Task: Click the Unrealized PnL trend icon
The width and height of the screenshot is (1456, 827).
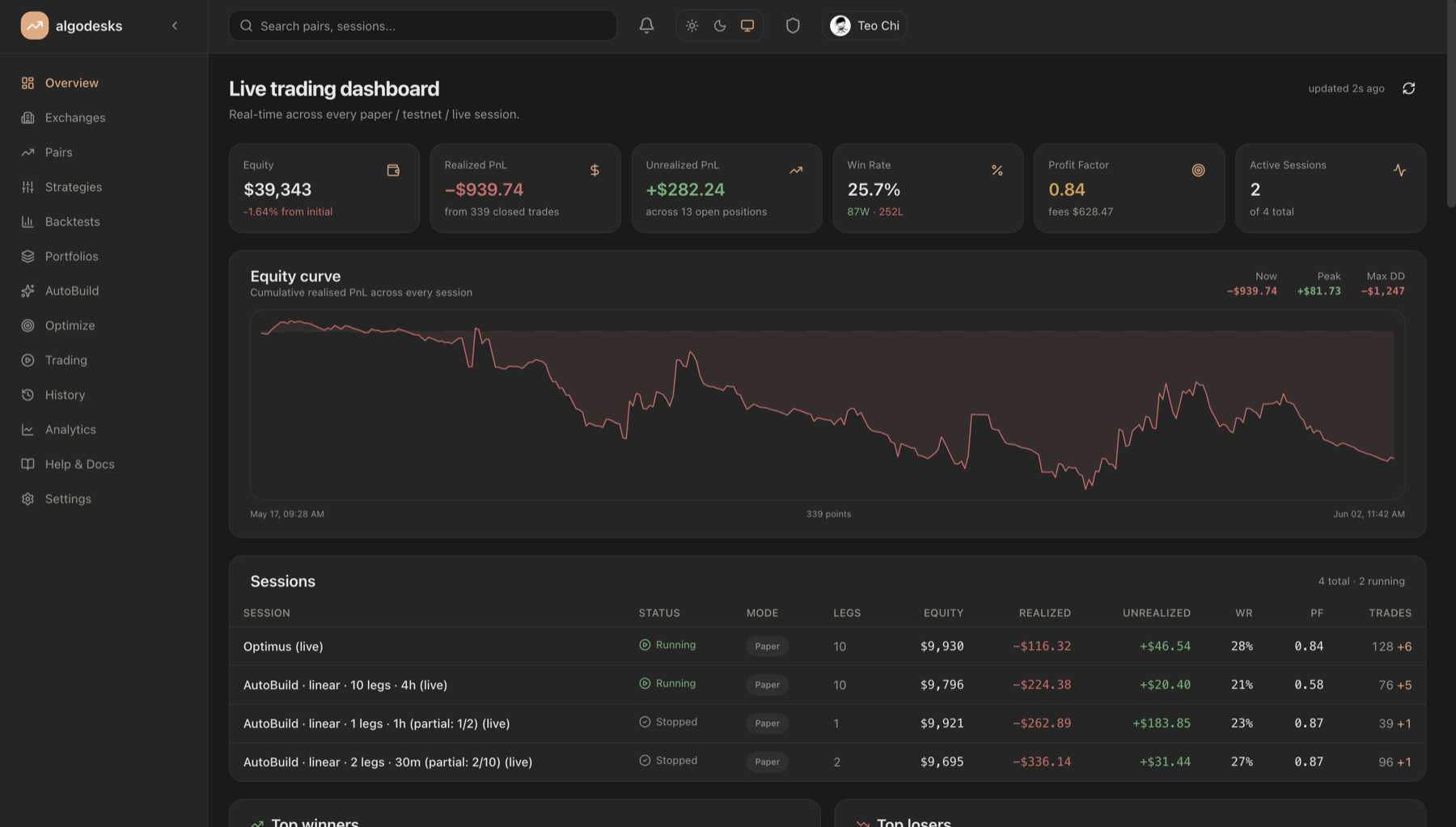Action: [796, 170]
